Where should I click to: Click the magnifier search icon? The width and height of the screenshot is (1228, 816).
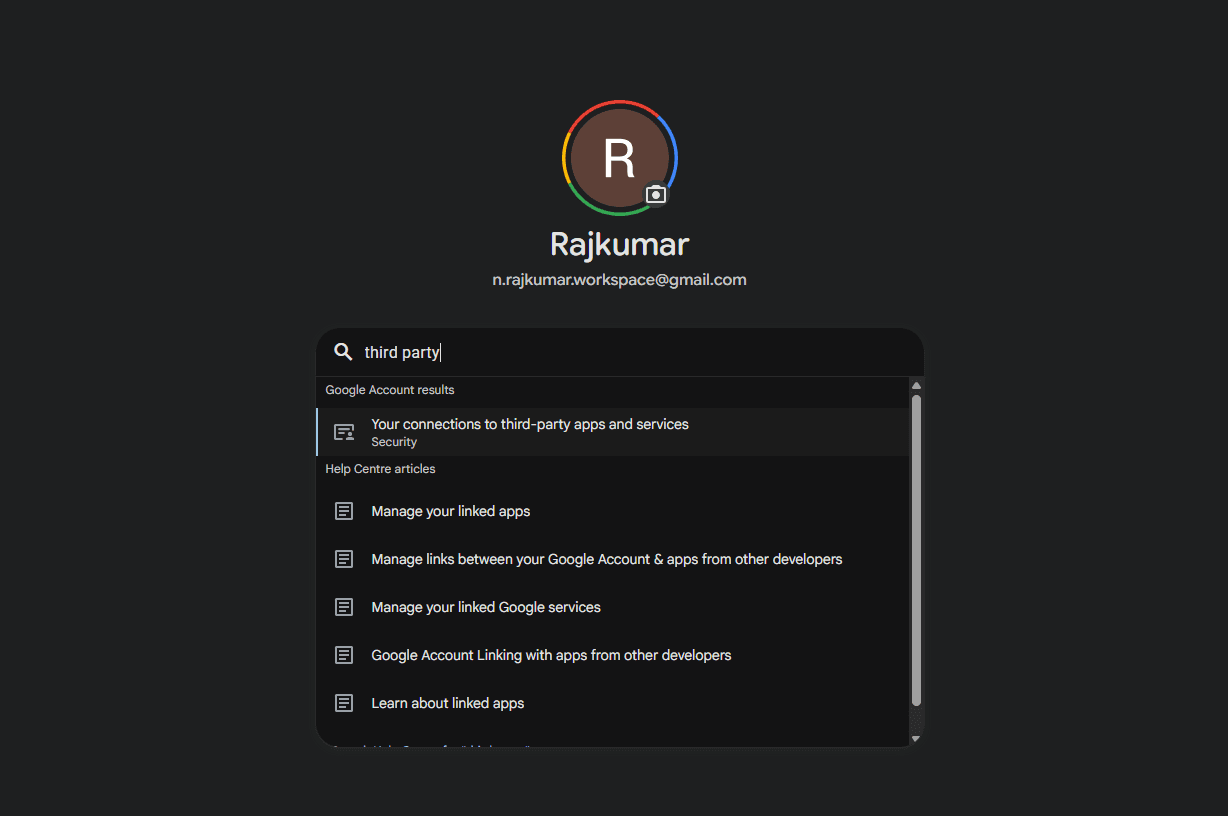tap(343, 352)
